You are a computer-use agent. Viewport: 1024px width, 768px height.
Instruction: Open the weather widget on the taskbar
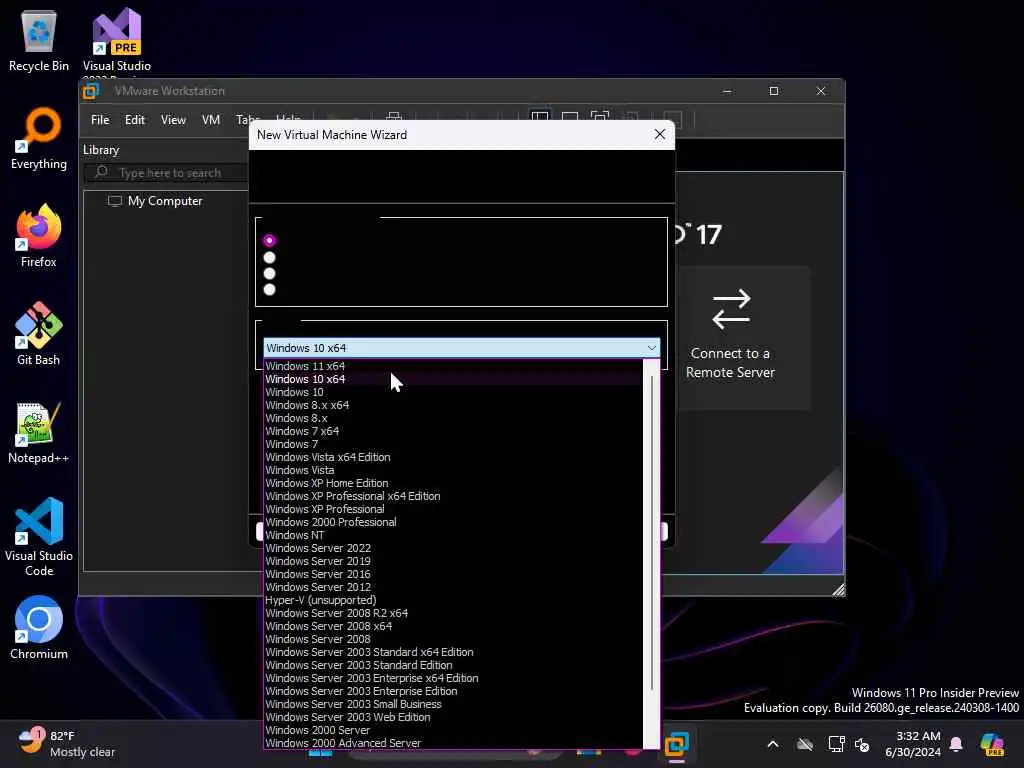(x=65, y=744)
